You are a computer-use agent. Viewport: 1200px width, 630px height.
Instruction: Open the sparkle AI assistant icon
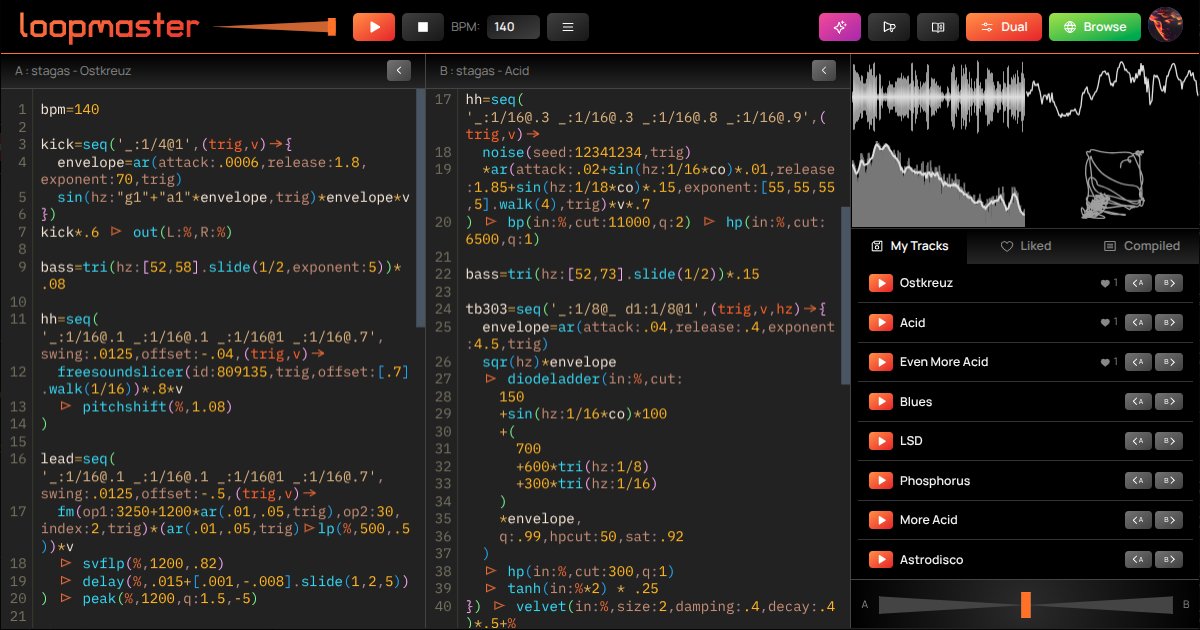pos(840,26)
